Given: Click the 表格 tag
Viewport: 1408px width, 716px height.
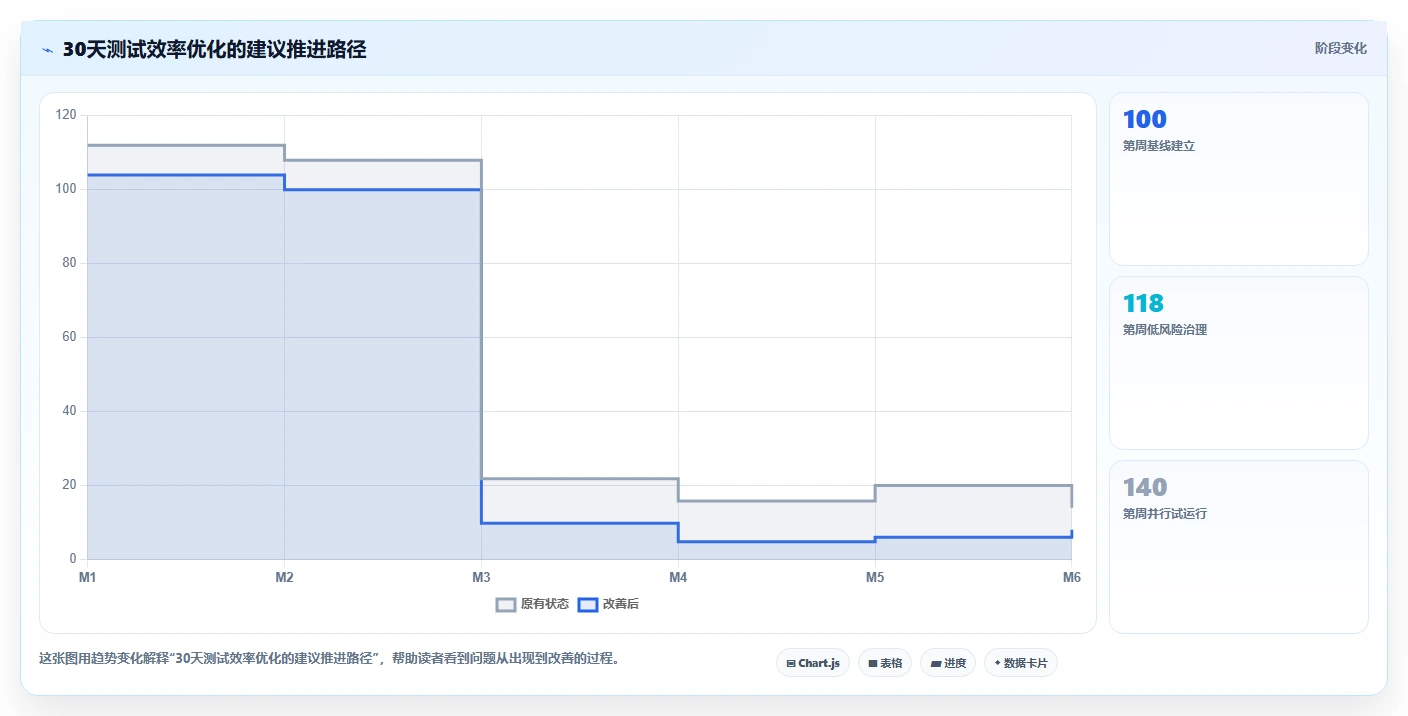Looking at the screenshot, I should pos(884,663).
